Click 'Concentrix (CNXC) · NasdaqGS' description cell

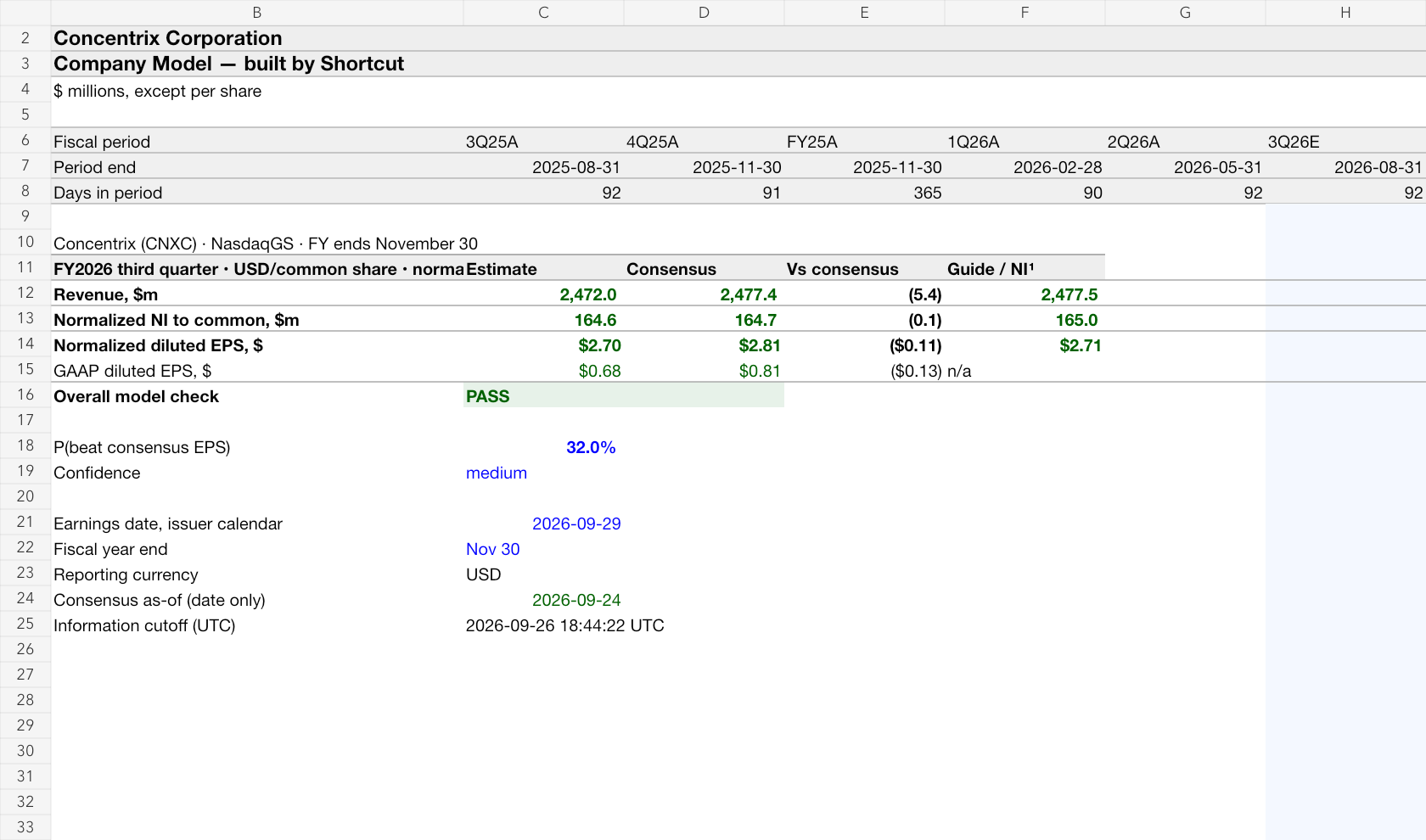[256, 243]
